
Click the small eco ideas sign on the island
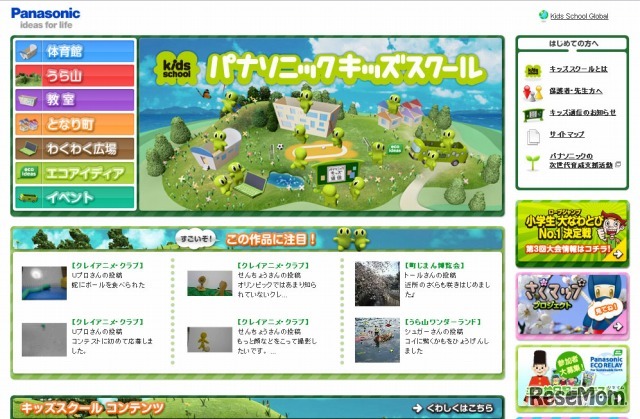click(x=395, y=149)
